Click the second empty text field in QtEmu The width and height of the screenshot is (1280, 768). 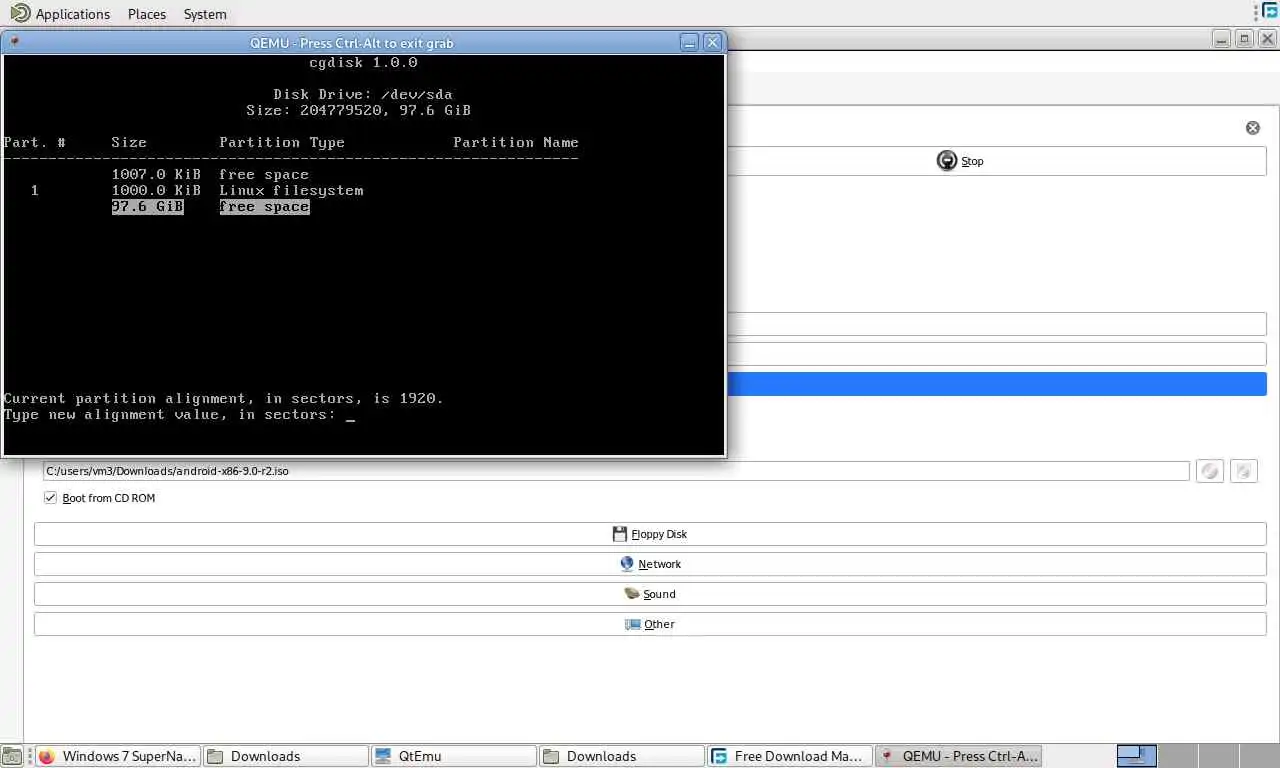click(x=996, y=354)
